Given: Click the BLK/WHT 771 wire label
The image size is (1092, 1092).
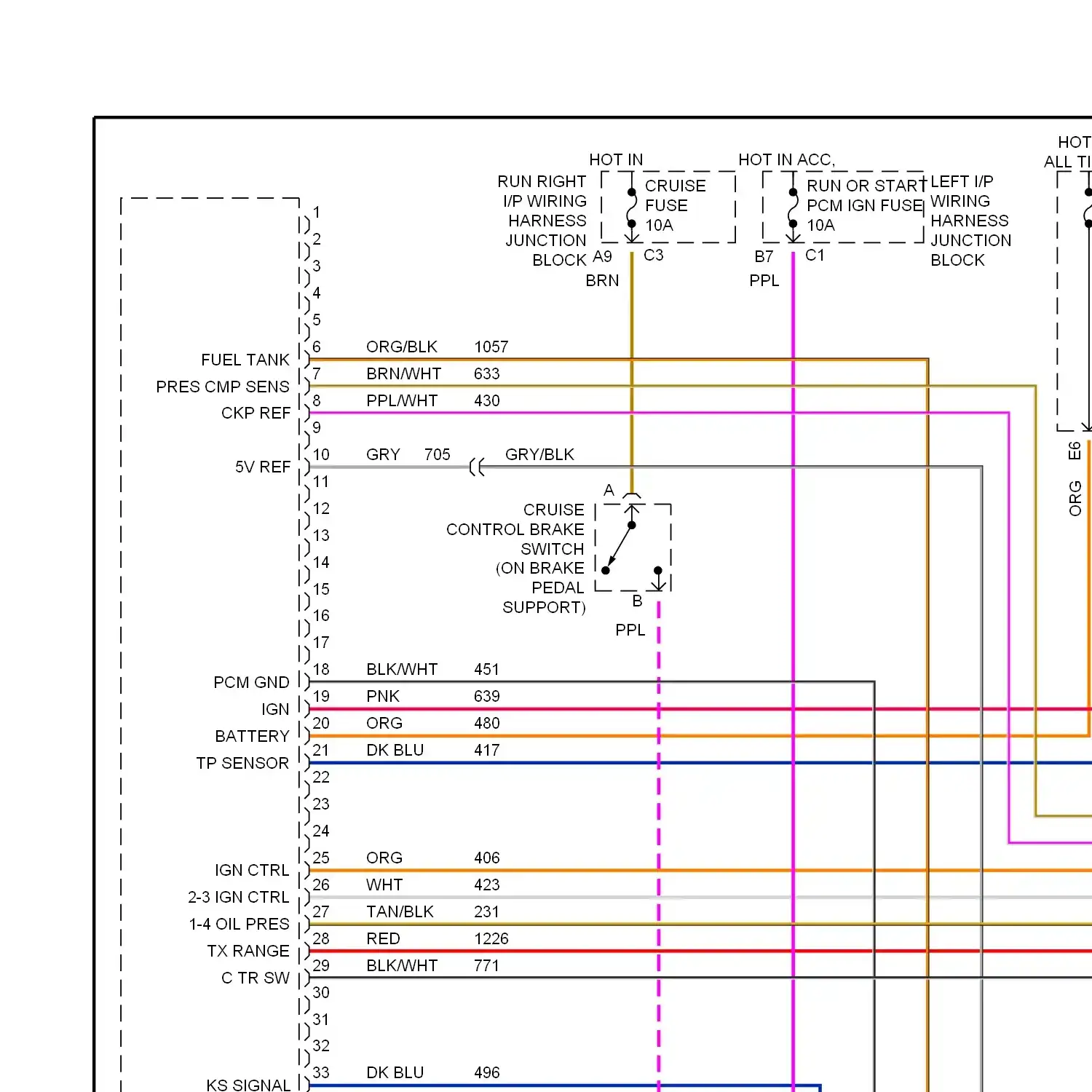Looking at the screenshot, I should [x=432, y=965].
